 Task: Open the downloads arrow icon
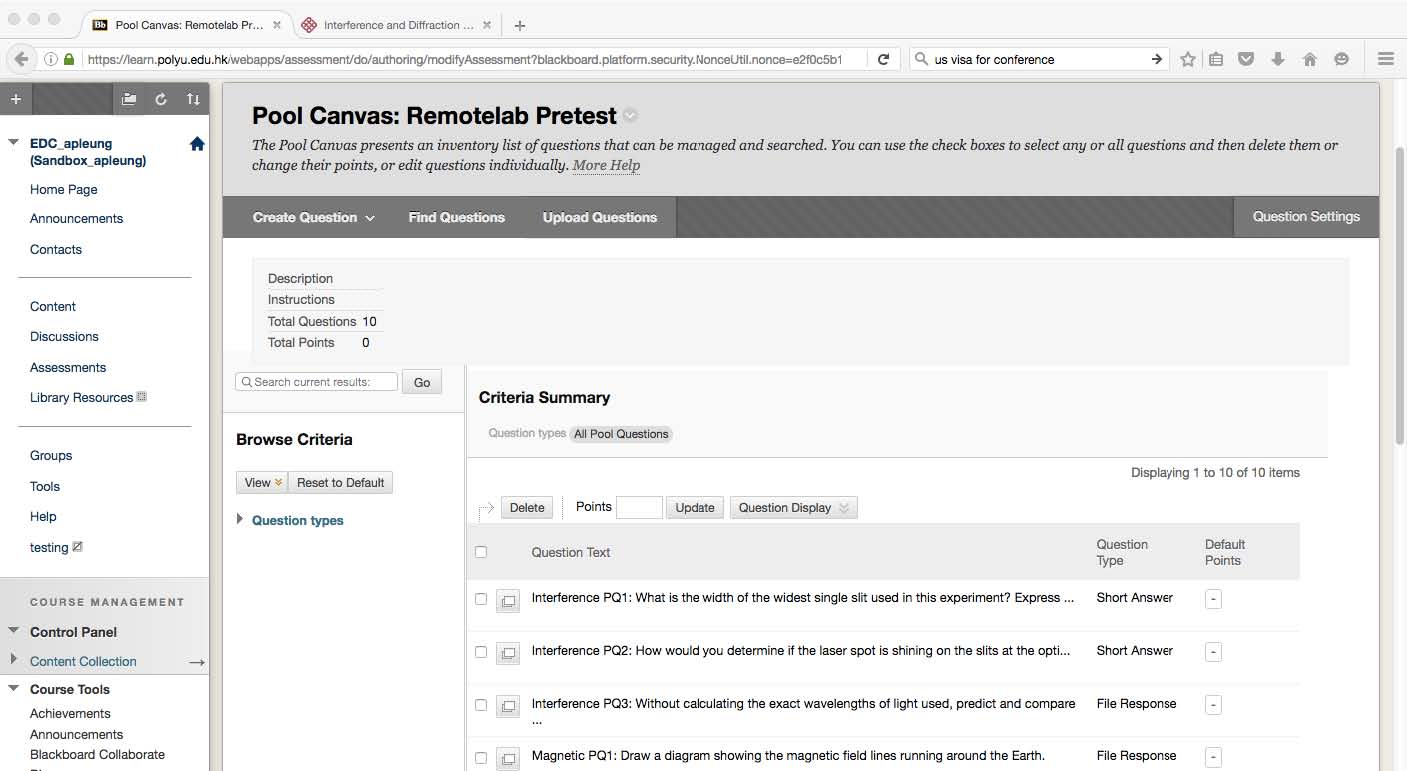tap(1278, 59)
